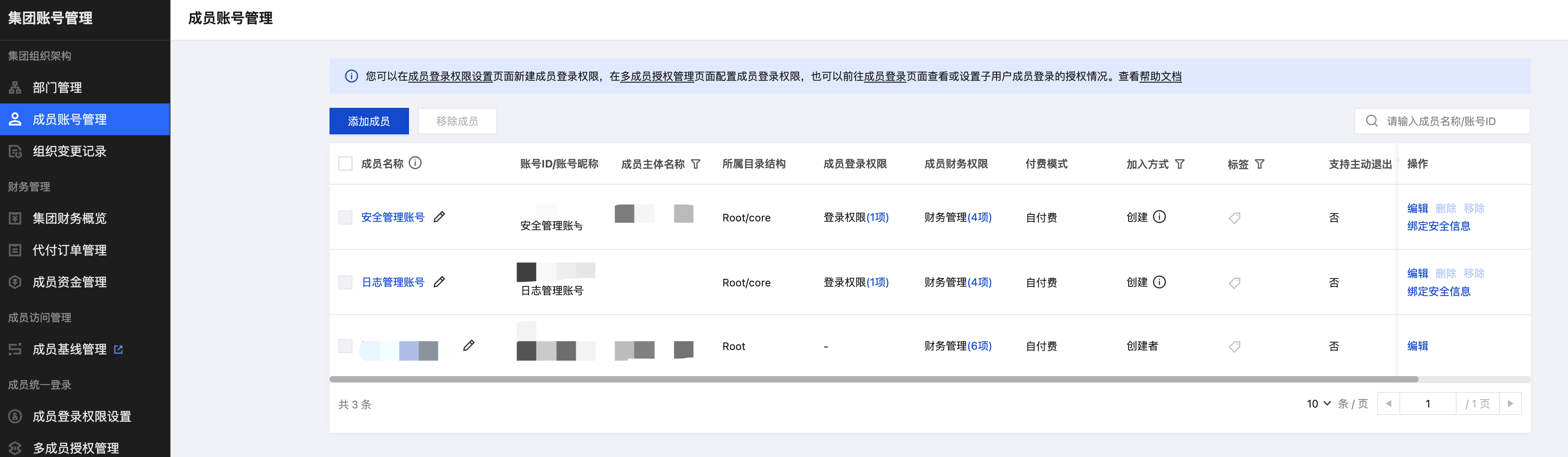The image size is (1568, 457).
Task: Select the 日志管理账号 row checkbox
Action: click(345, 282)
